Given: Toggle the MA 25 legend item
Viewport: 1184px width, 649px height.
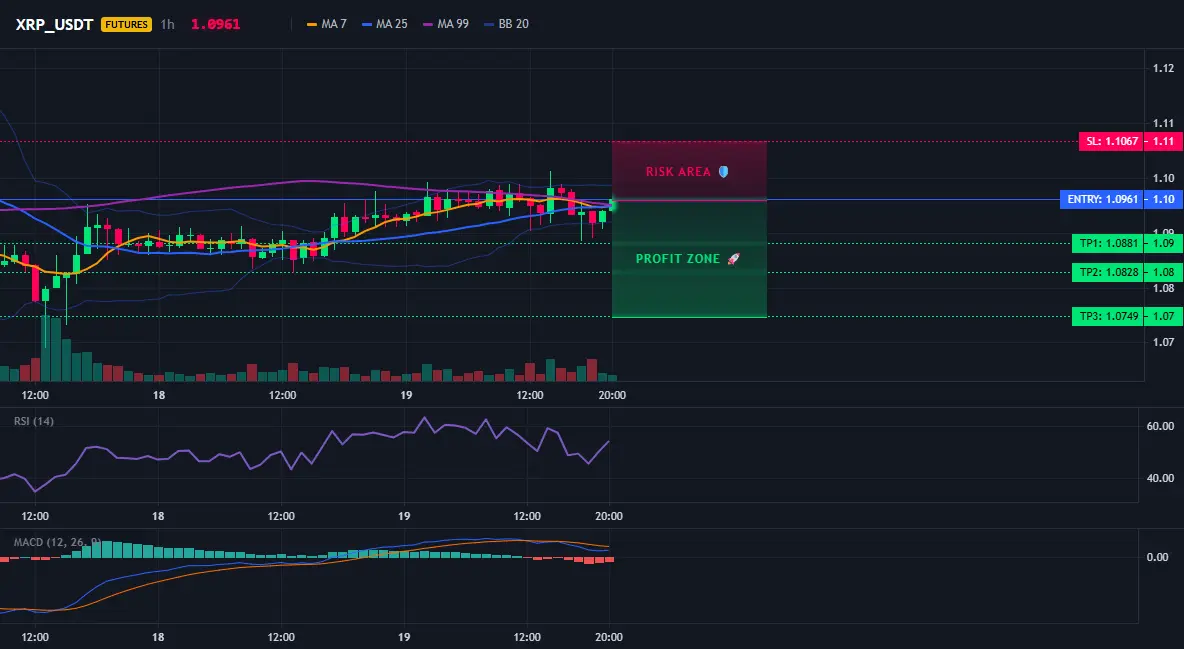Looking at the screenshot, I should (x=384, y=24).
